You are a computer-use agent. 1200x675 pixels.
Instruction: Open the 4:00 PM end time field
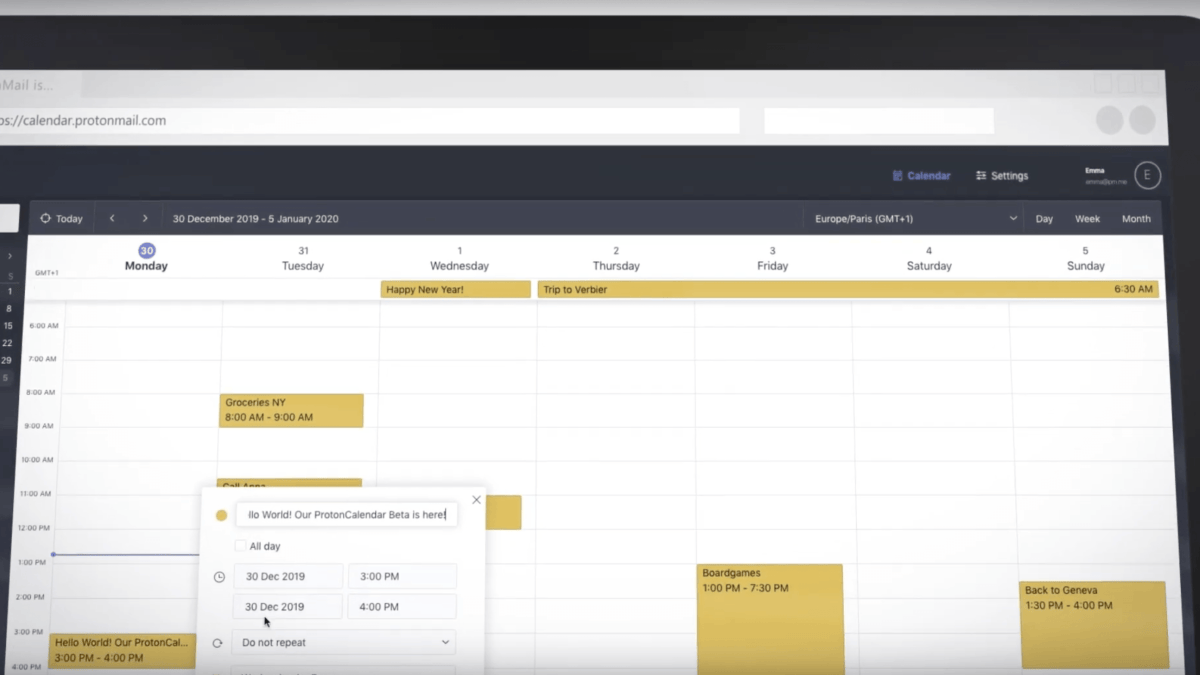click(x=402, y=606)
